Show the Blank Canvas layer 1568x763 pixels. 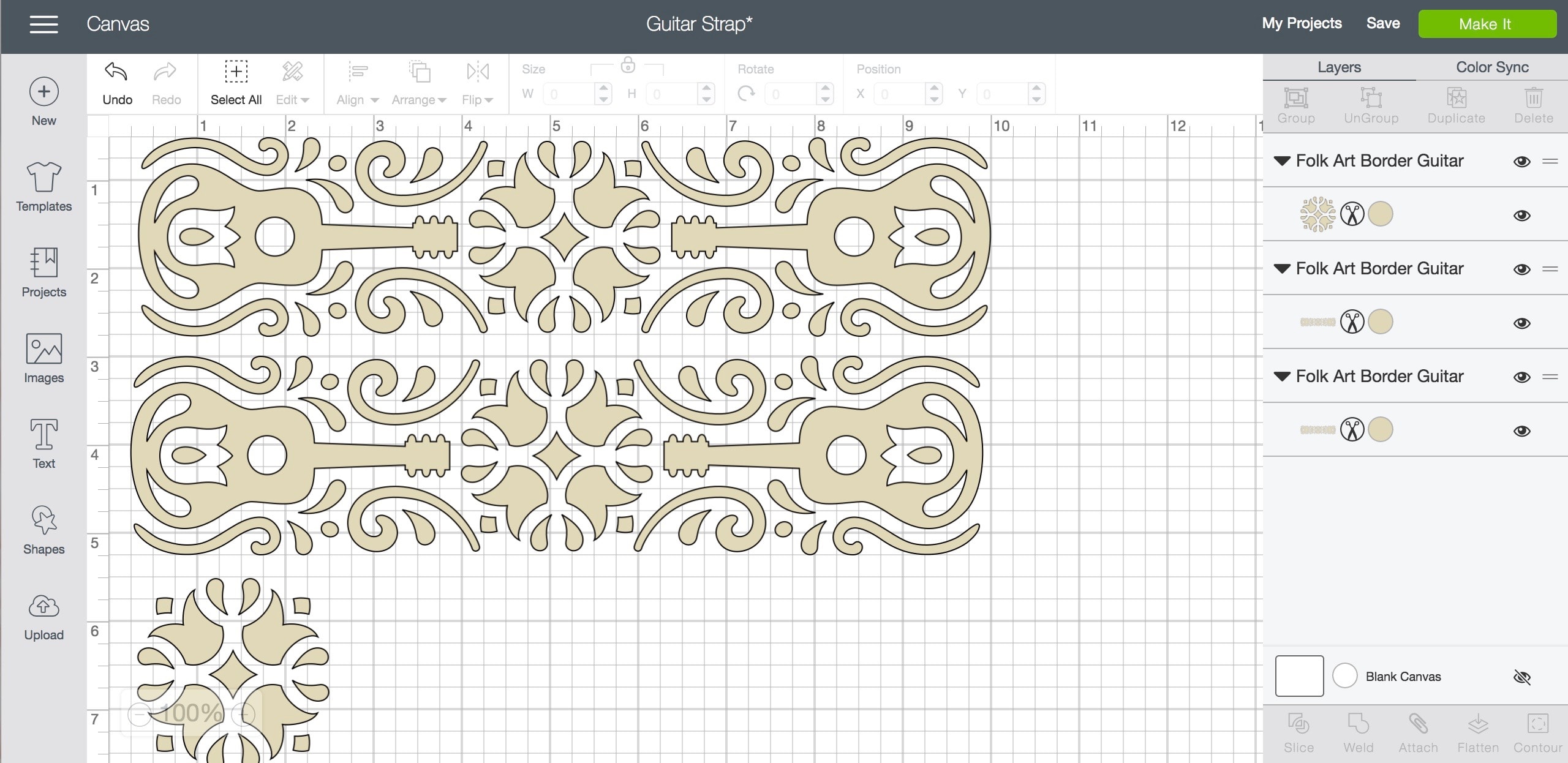tap(1521, 677)
